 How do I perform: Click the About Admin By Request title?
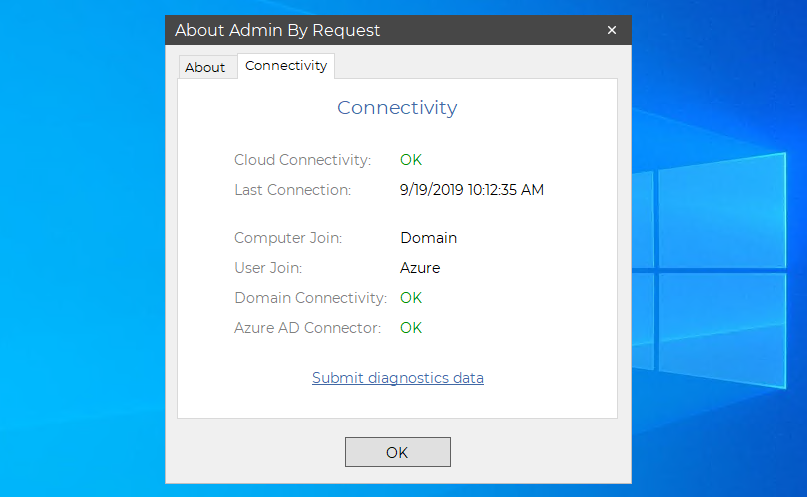277,30
